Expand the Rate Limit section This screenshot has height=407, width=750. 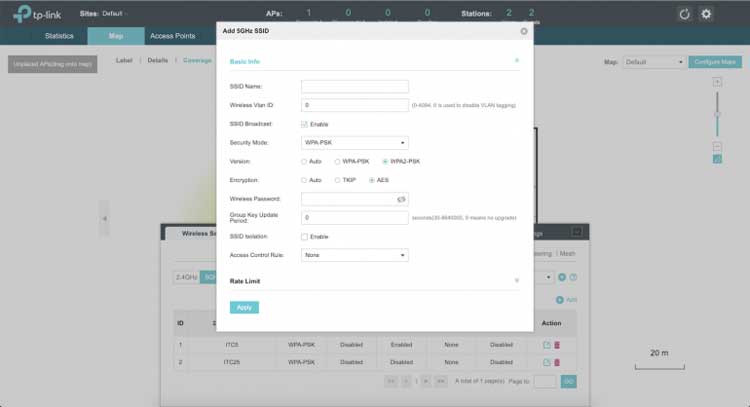[x=516, y=281]
